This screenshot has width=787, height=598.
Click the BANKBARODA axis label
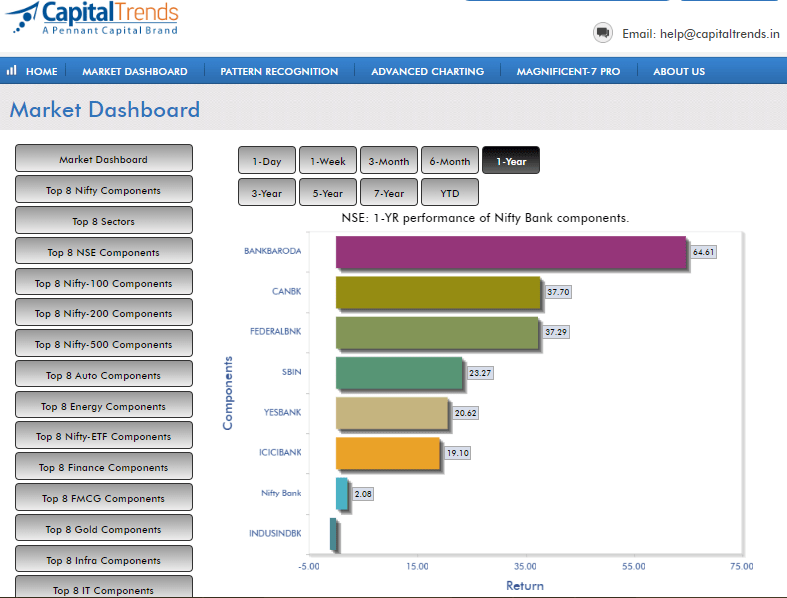[273, 251]
